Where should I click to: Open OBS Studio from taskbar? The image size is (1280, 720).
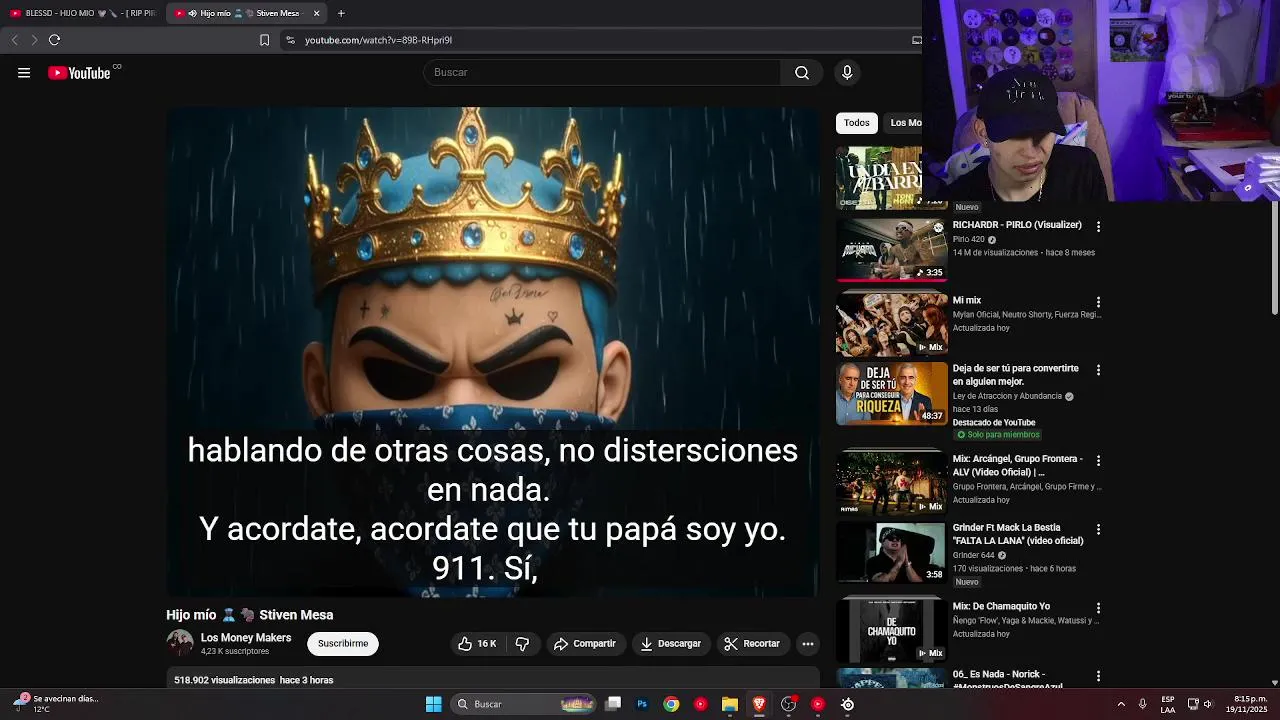[789, 704]
